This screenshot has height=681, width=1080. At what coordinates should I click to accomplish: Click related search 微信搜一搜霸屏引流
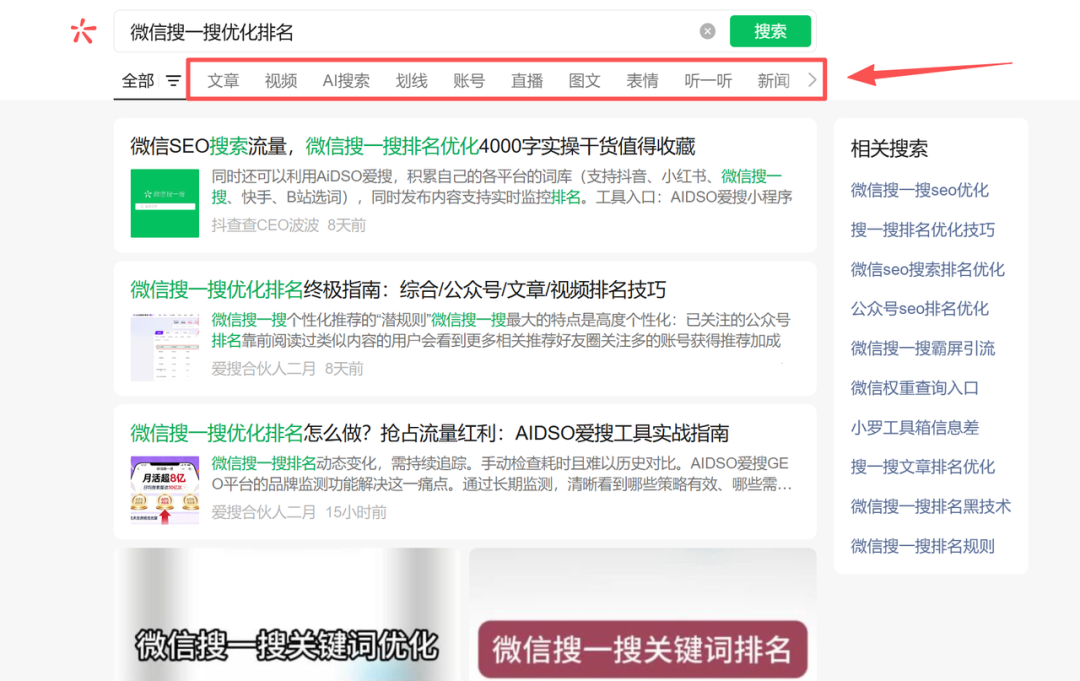point(922,348)
